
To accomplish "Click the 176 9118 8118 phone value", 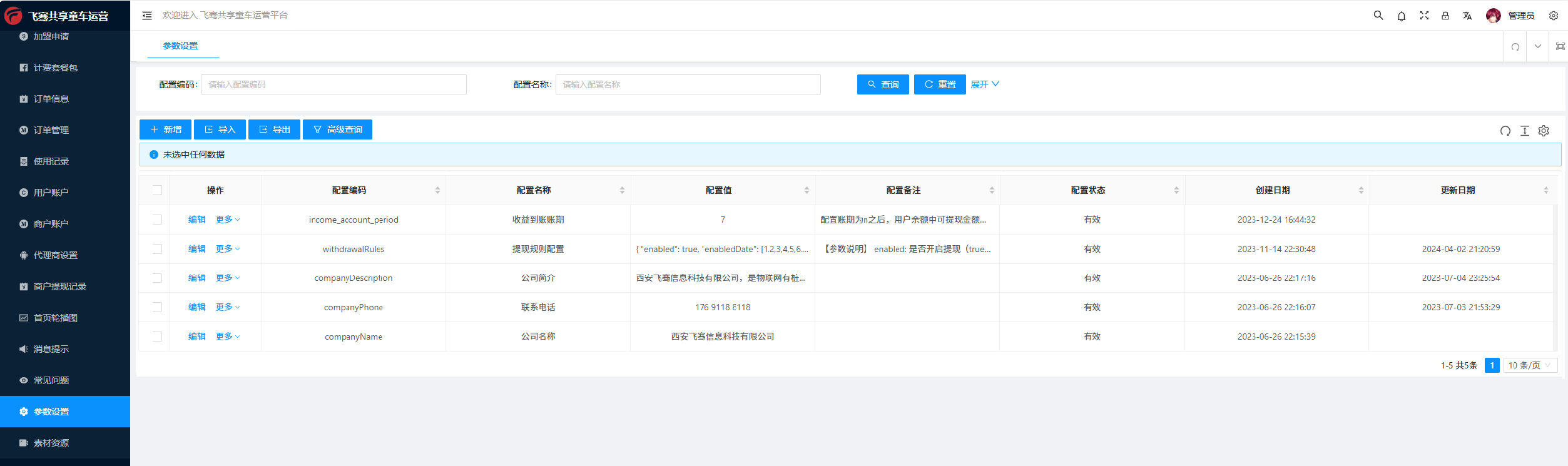I will pyautogui.click(x=723, y=307).
